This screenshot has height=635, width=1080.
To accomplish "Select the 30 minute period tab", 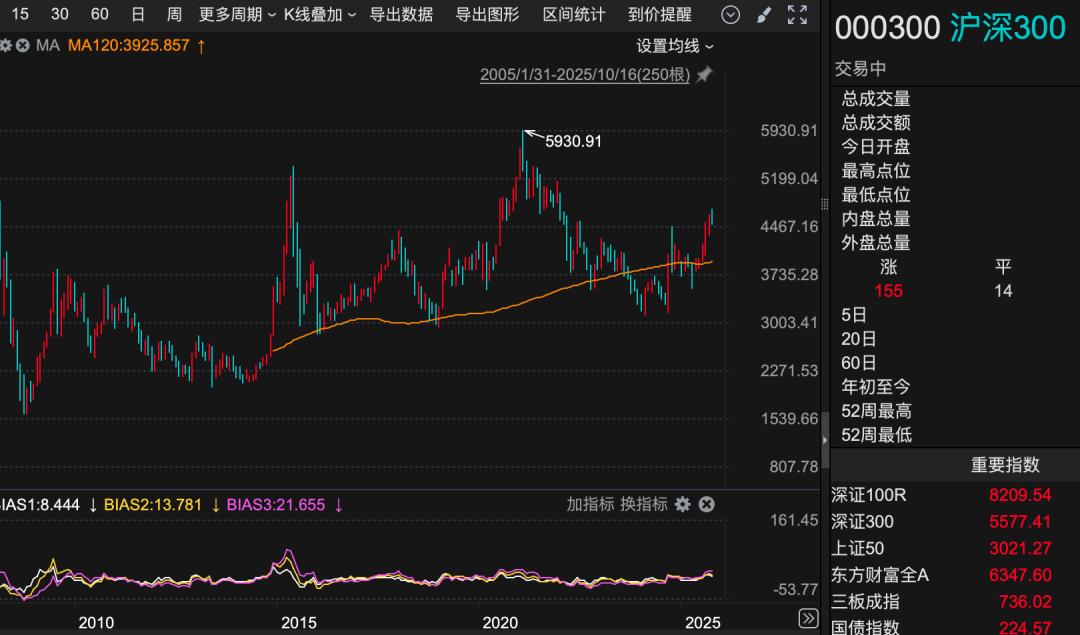I will [x=60, y=14].
